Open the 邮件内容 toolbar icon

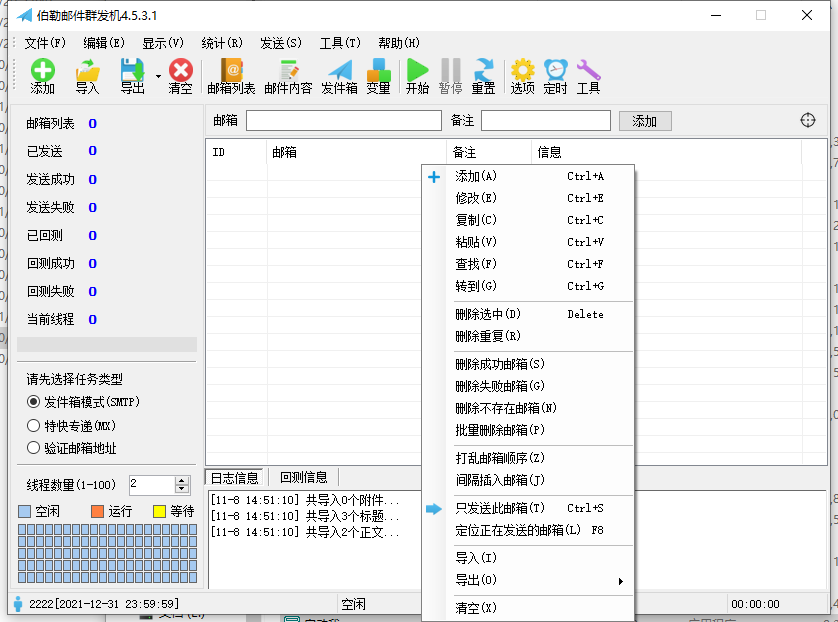[288, 76]
